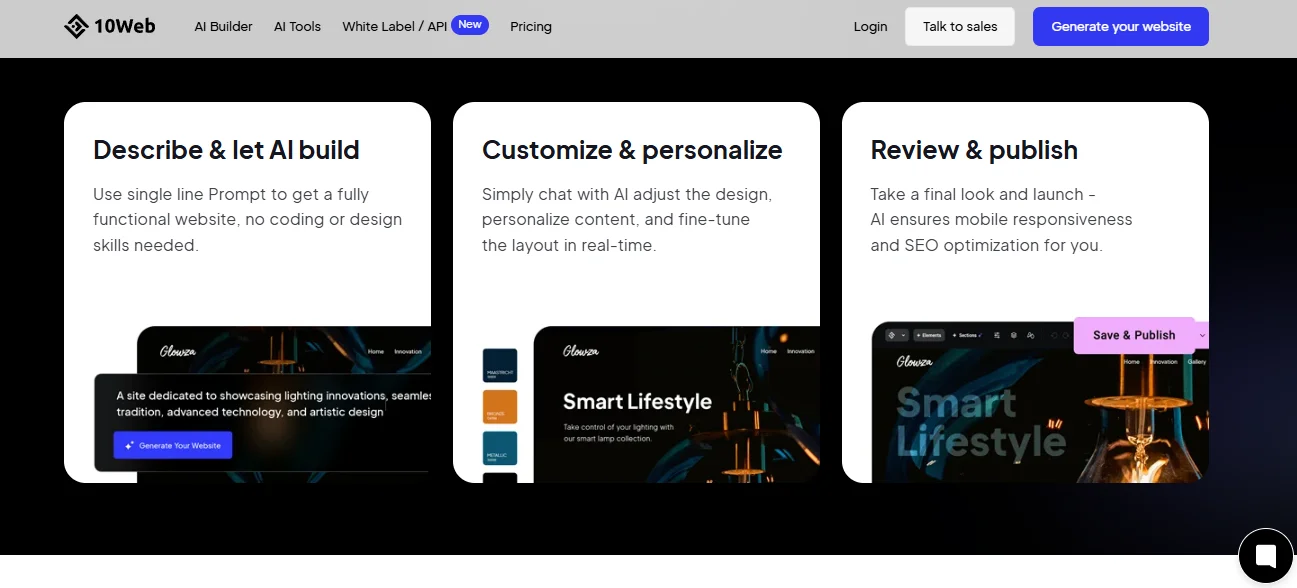Click the New badge
The width and height of the screenshot is (1297, 588).
click(470, 25)
